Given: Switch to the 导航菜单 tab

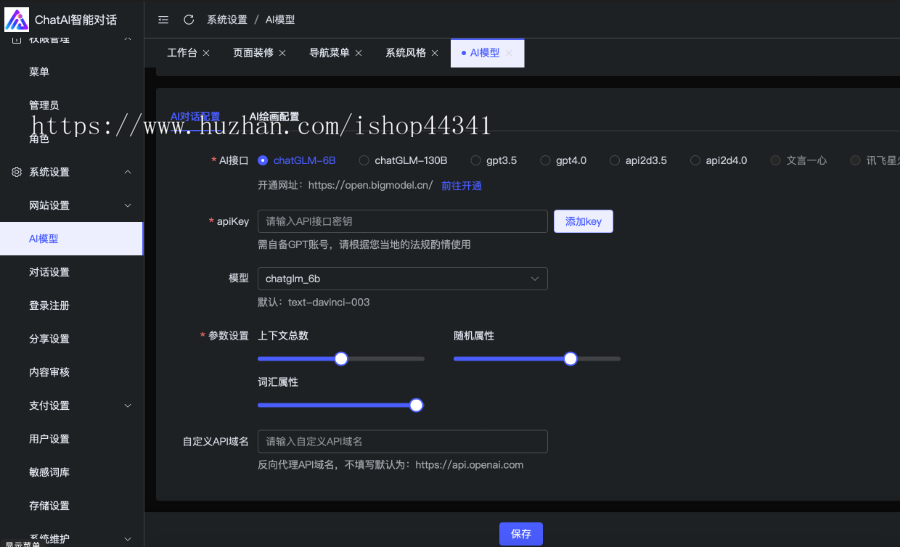Looking at the screenshot, I should pos(329,53).
